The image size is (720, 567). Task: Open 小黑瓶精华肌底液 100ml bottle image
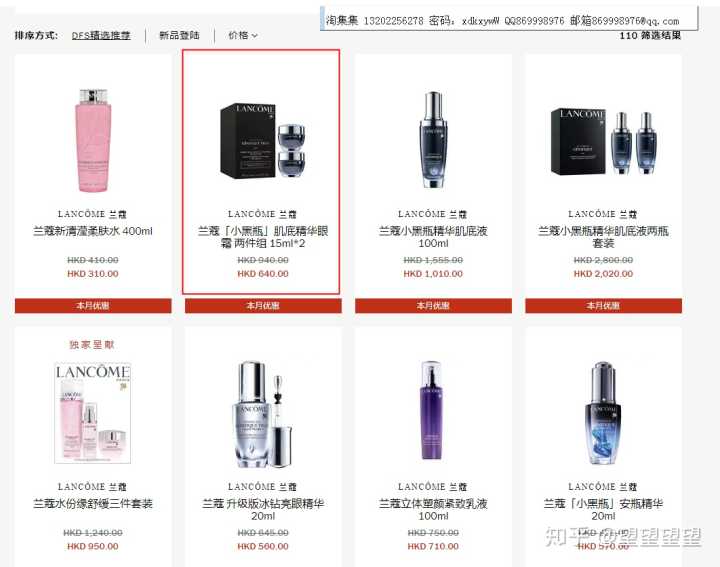click(x=433, y=140)
